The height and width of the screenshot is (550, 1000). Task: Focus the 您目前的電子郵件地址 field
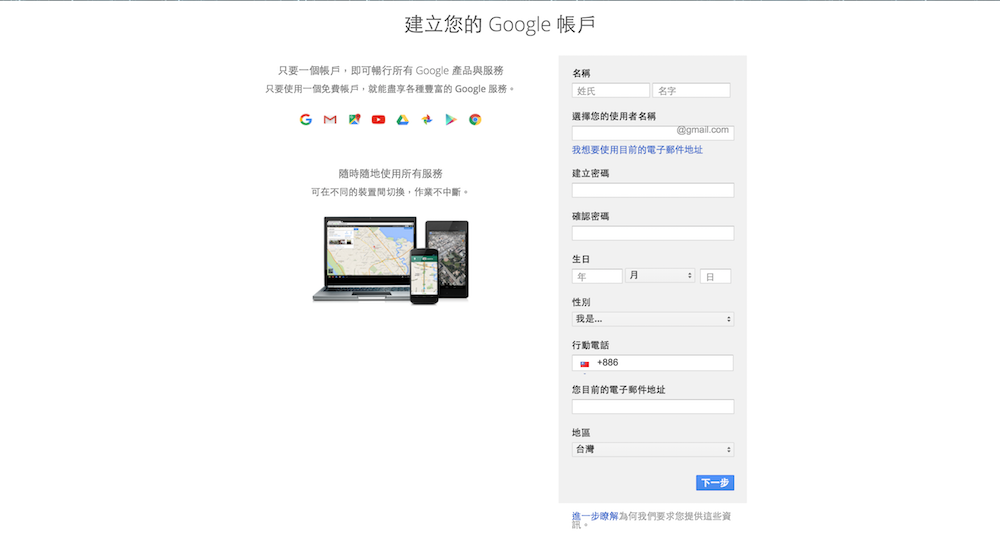click(653, 406)
